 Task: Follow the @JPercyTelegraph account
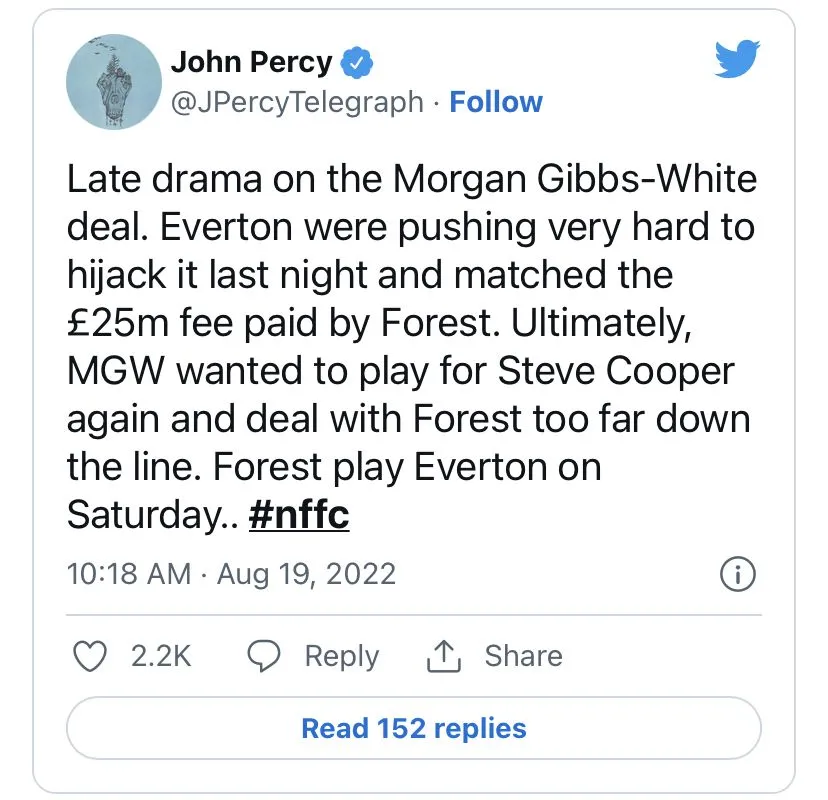(x=496, y=102)
